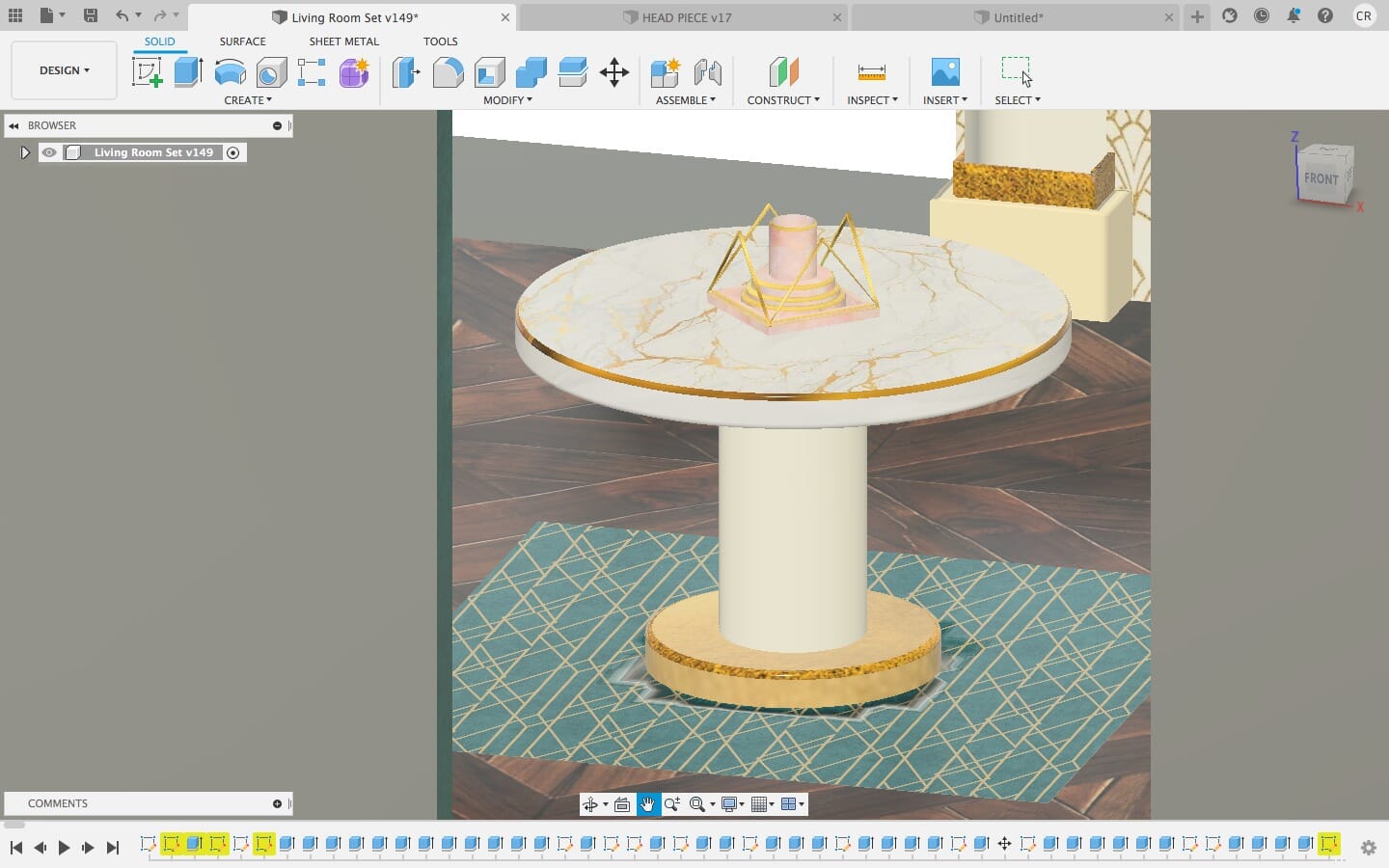Viewport: 1389px width, 868px height.
Task: Click the FRONT face of the view cube
Action: tap(1321, 178)
